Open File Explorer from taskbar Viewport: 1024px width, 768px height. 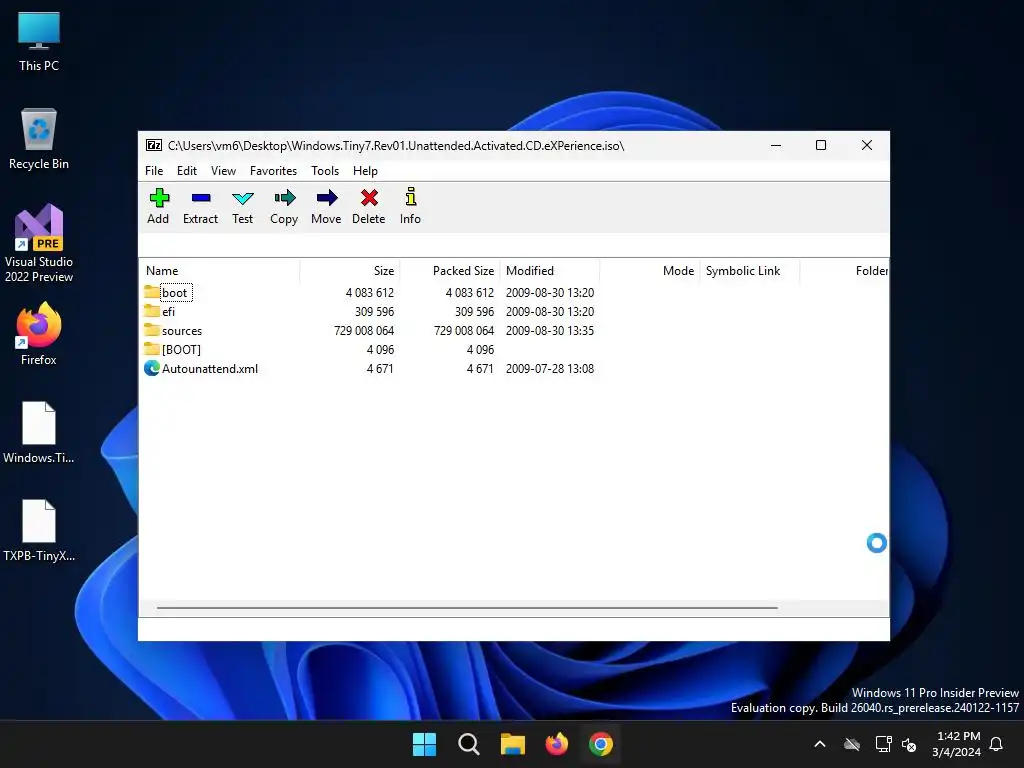pyautogui.click(x=513, y=744)
